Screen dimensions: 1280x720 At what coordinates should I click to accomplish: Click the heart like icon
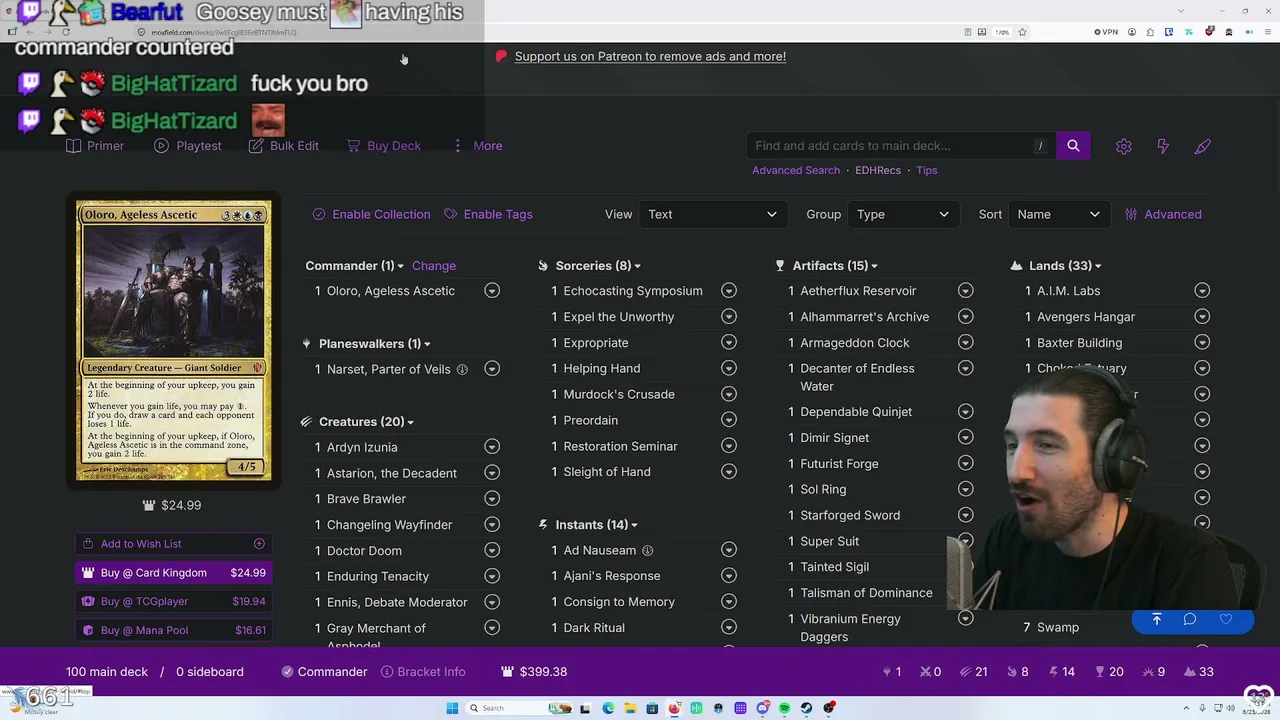click(1226, 620)
